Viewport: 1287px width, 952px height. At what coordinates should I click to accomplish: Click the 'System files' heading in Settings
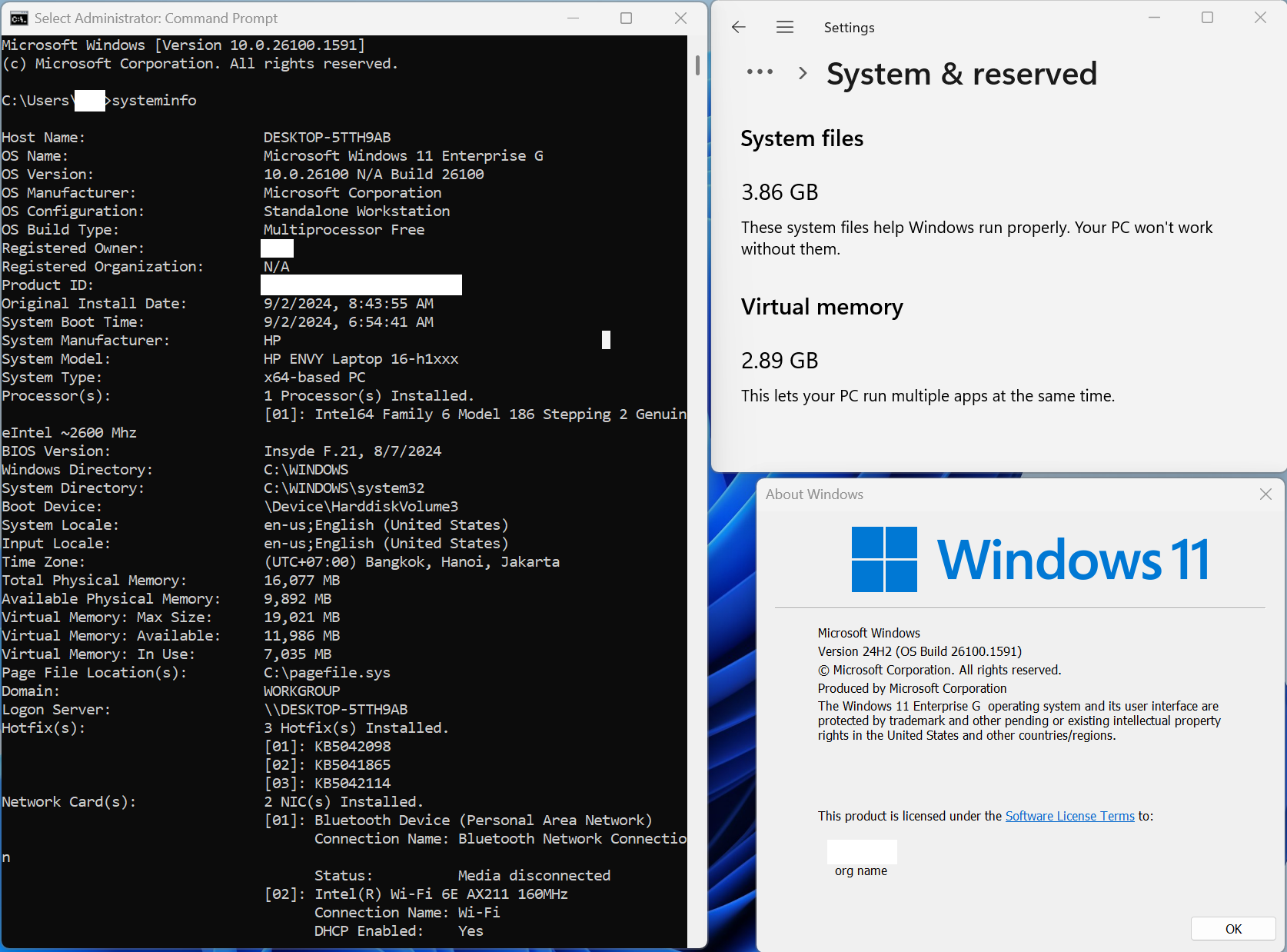(802, 138)
